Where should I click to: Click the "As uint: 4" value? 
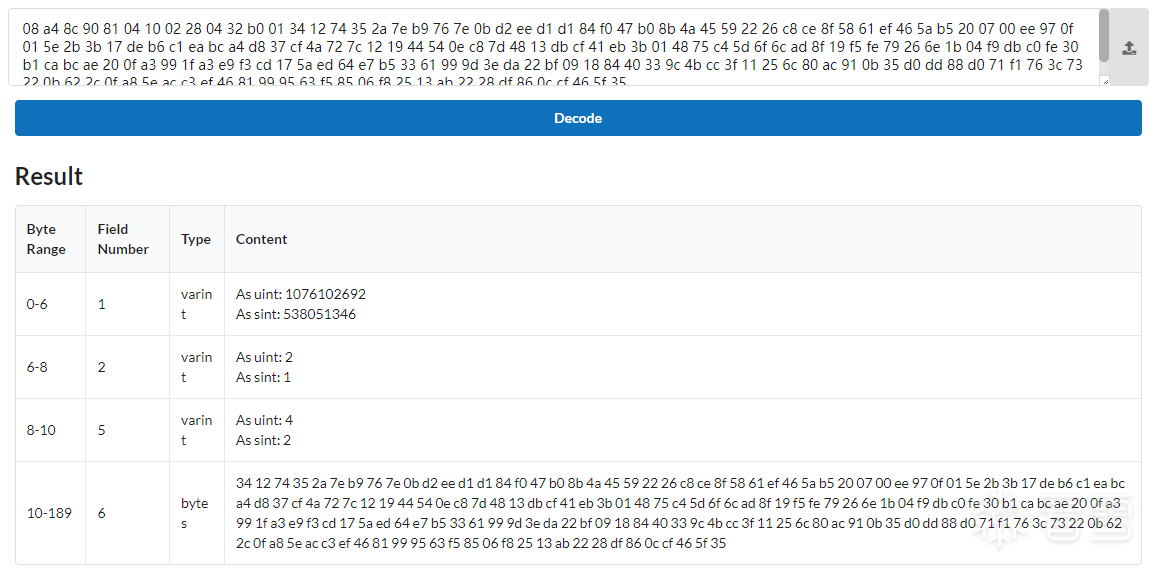[x=264, y=420]
